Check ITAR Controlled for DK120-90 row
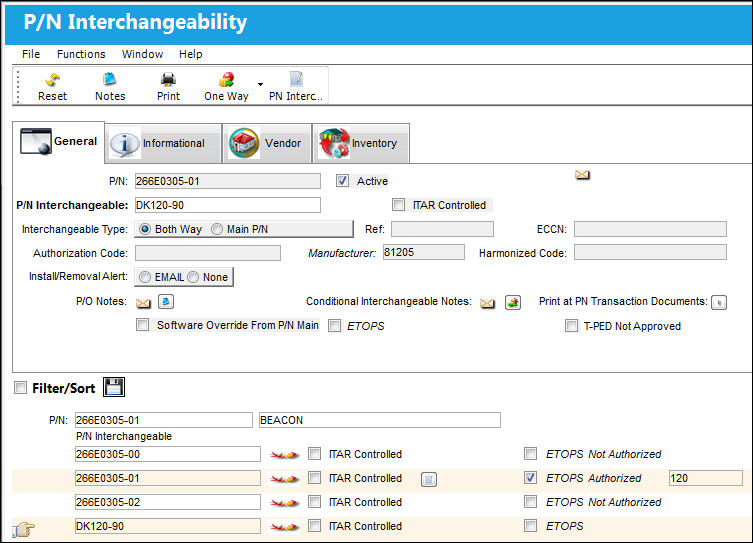The width and height of the screenshot is (753, 543). tap(315, 526)
